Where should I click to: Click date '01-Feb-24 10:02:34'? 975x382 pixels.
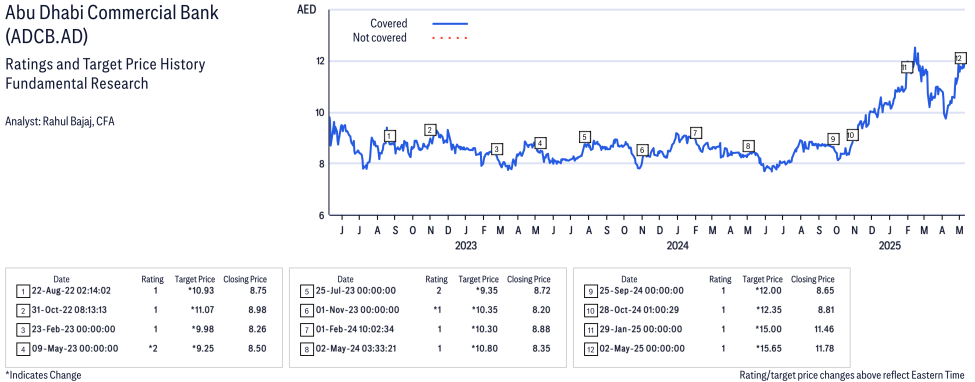354,329
